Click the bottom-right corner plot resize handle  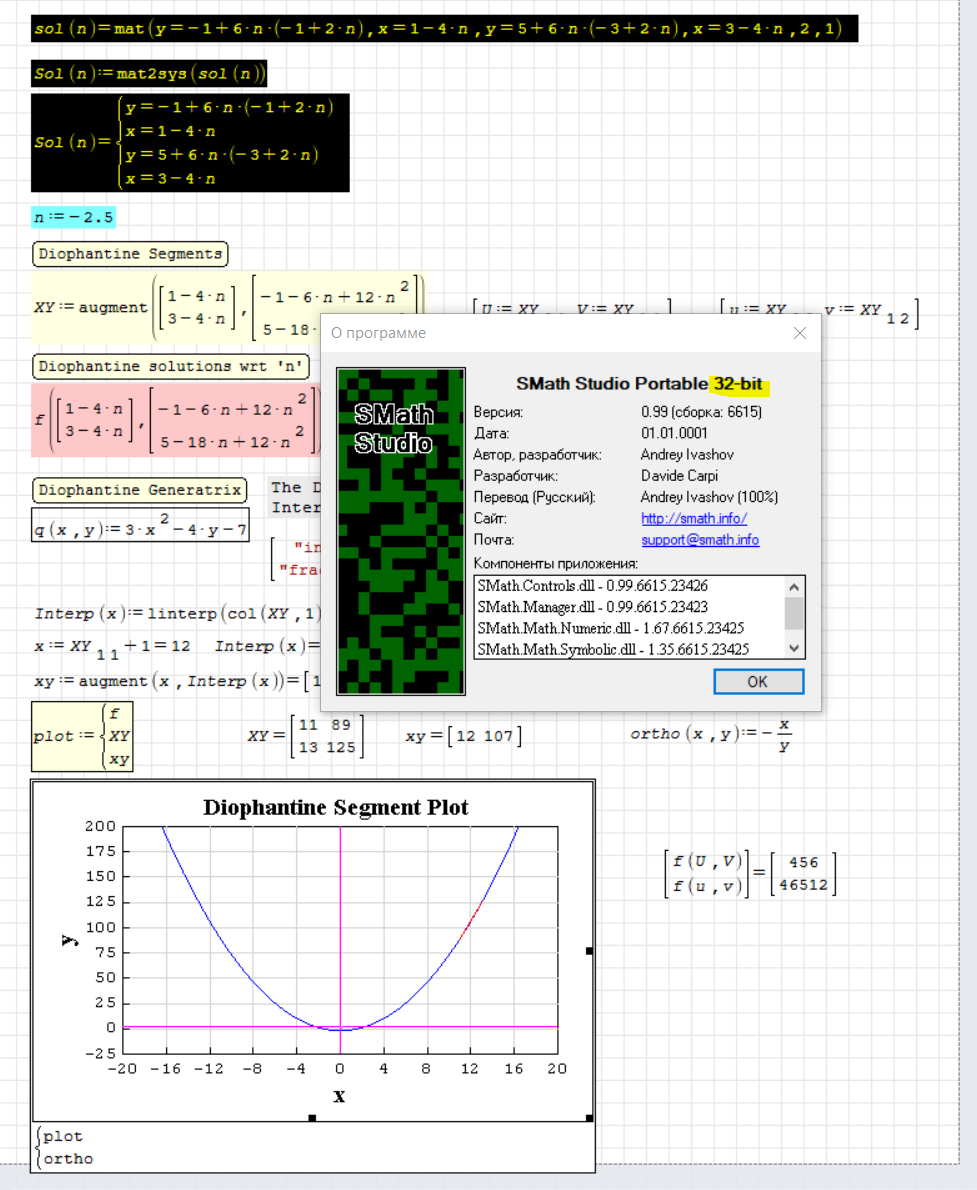[x=589, y=1118]
